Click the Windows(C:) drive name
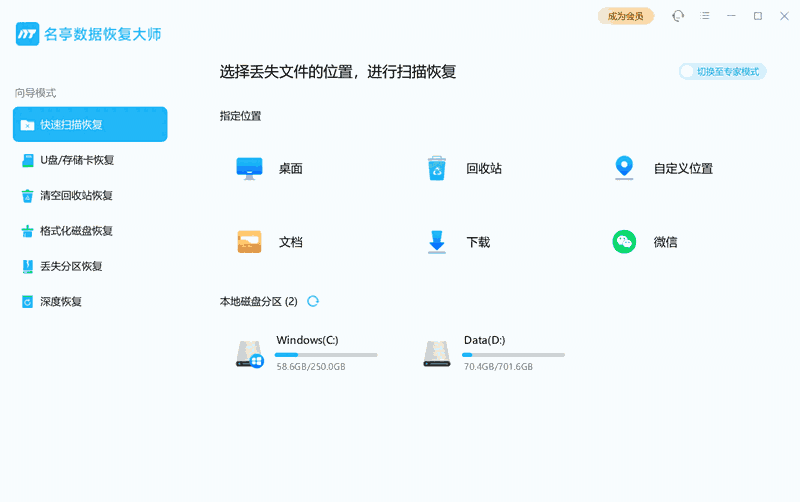This screenshot has height=502, width=800. click(307, 340)
